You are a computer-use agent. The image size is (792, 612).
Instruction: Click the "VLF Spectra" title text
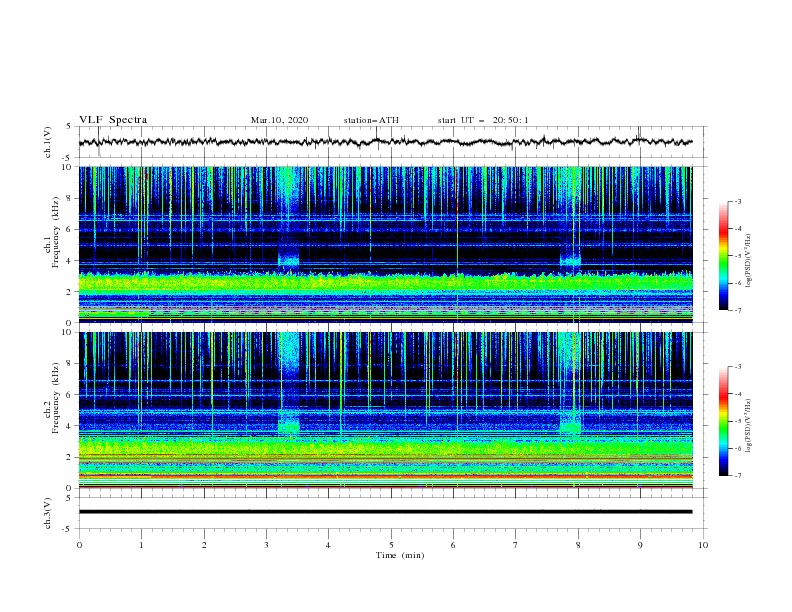(113, 120)
